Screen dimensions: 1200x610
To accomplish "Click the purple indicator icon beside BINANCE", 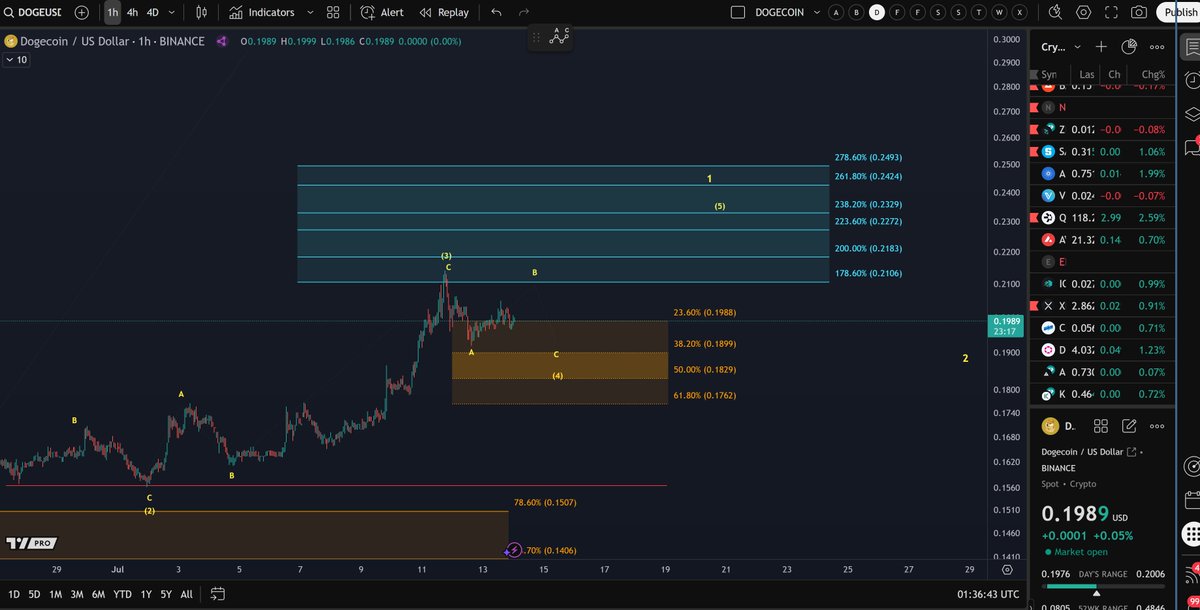I will coord(221,41).
